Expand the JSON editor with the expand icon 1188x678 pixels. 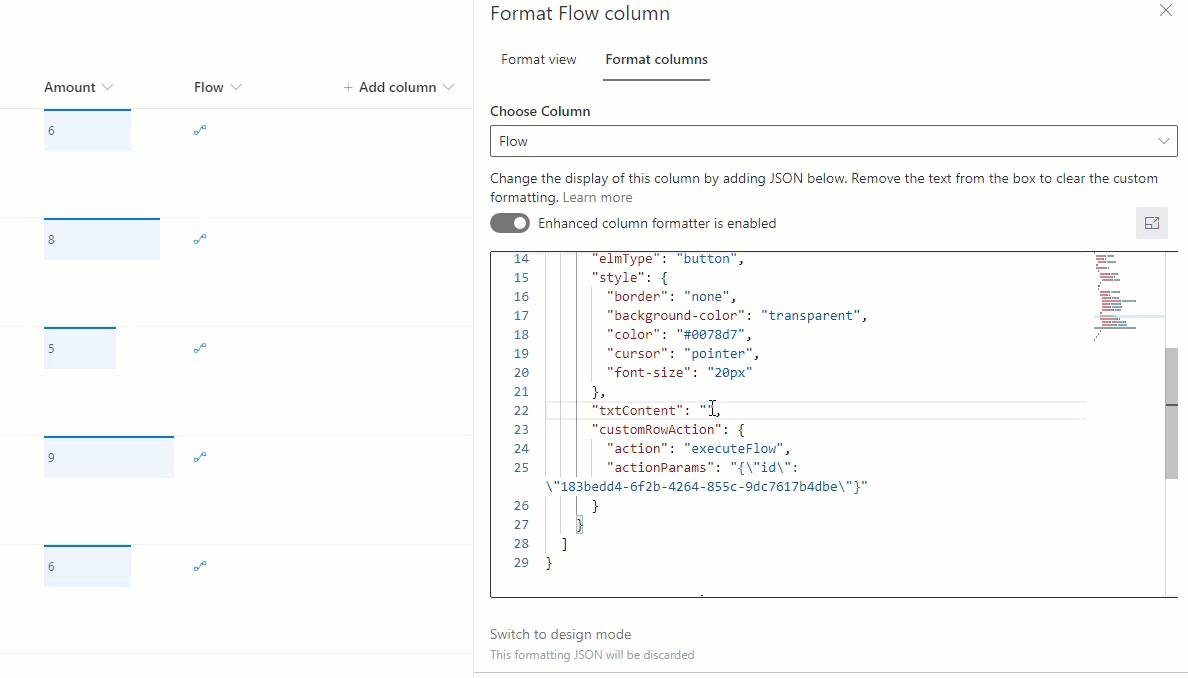point(1151,223)
